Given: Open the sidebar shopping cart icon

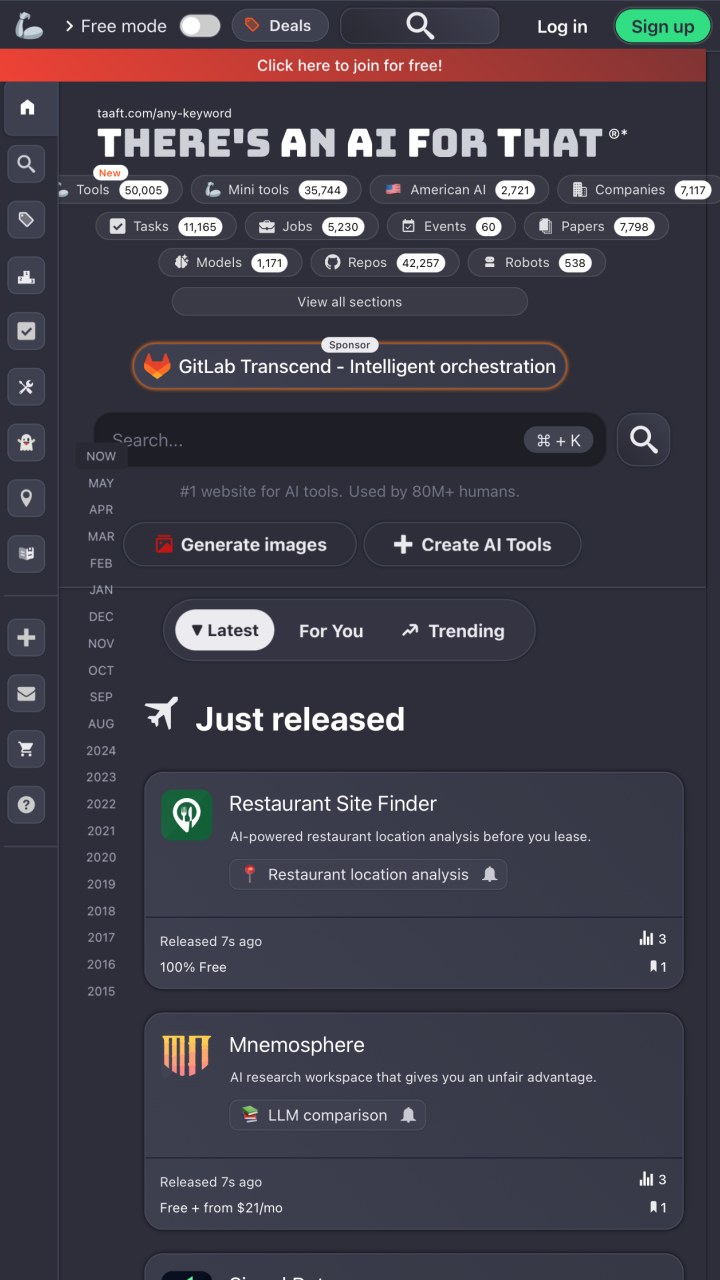Looking at the screenshot, I should click(27, 748).
